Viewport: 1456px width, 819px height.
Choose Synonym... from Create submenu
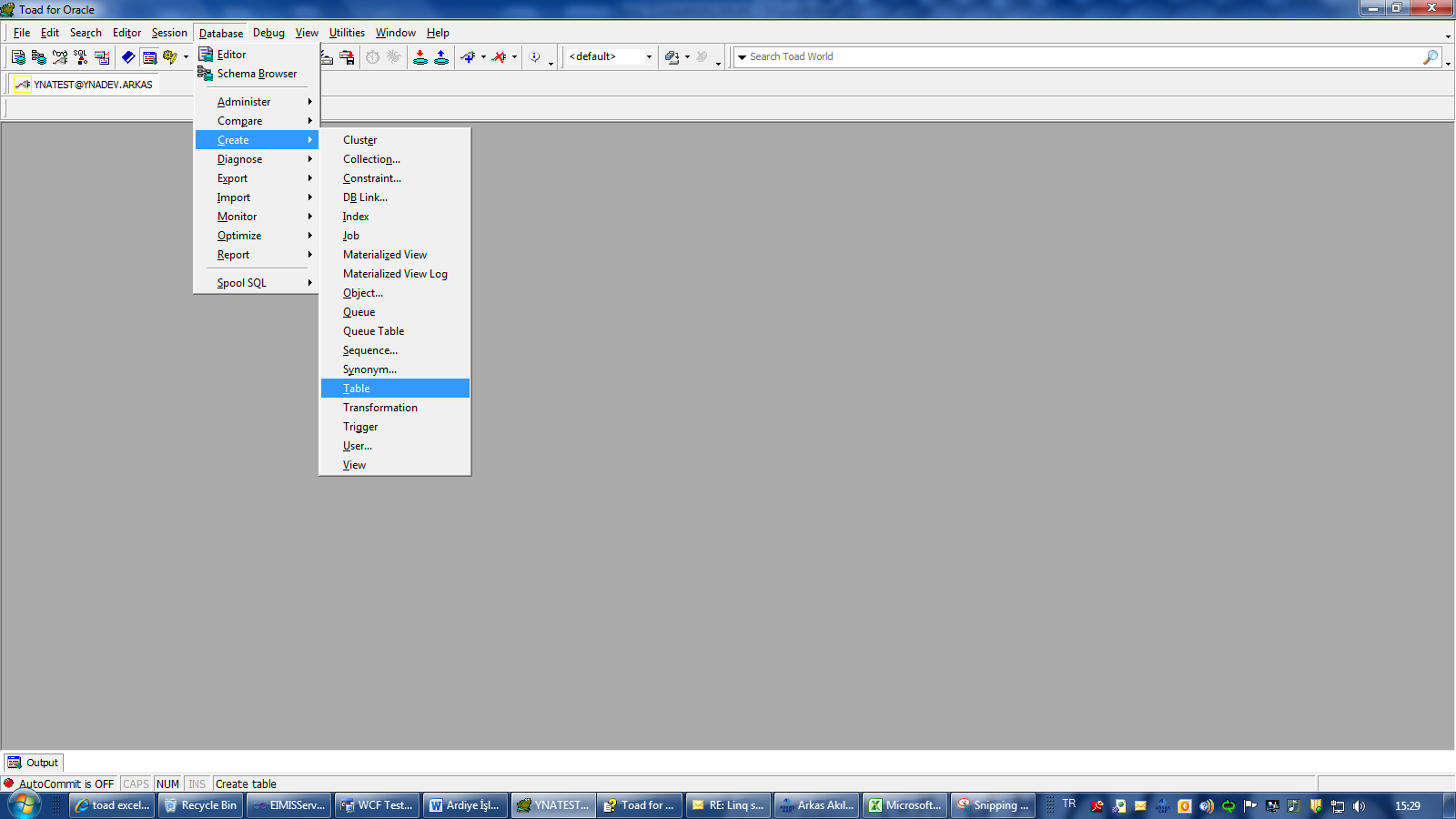(x=395, y=369)
